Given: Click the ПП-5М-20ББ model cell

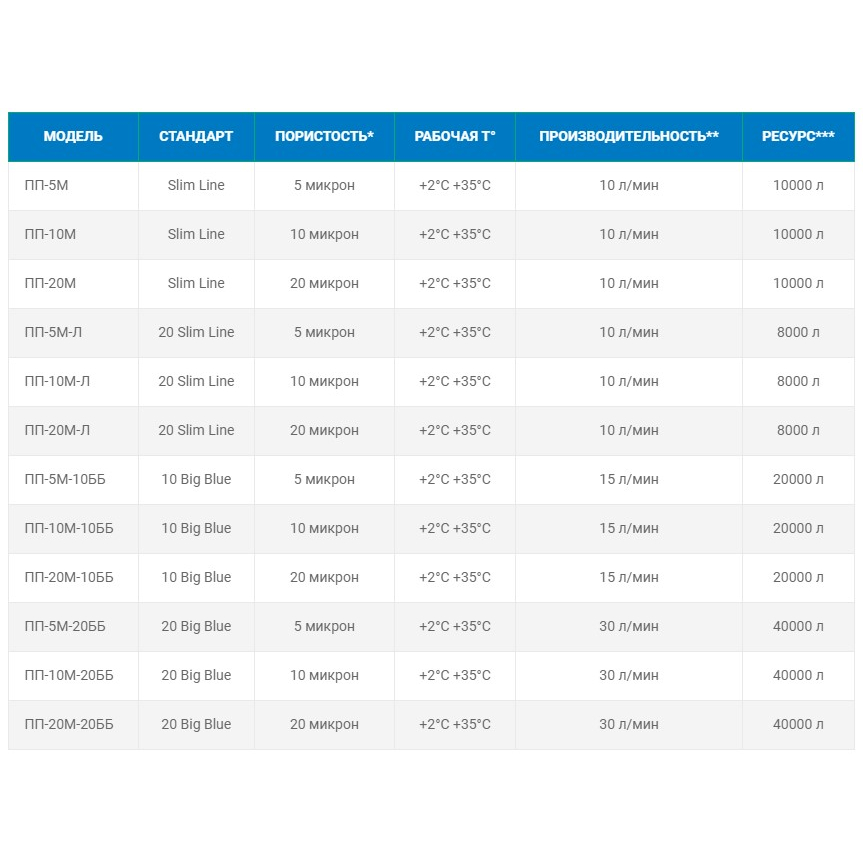Looking at the screenshot, I should (x=65, y=626).
